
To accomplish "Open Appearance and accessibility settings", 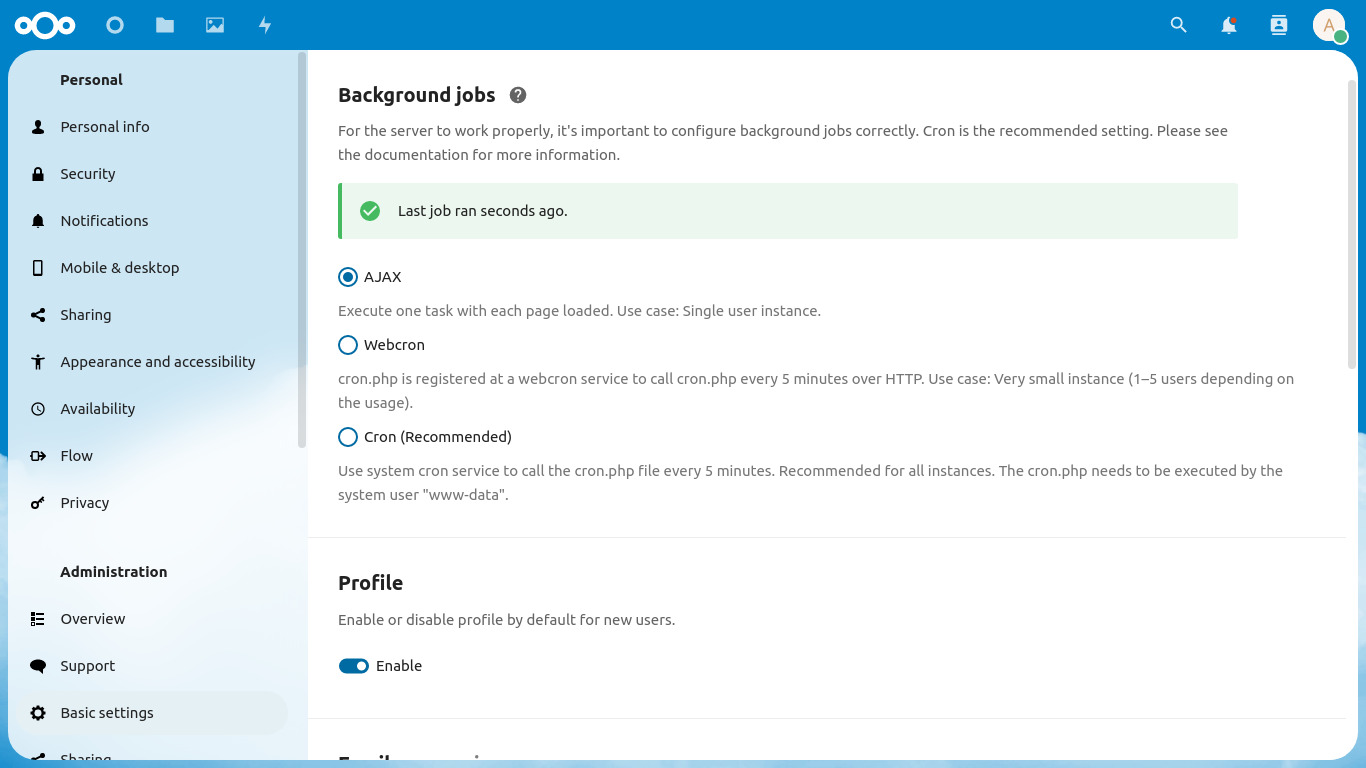I will click(157, 362).
